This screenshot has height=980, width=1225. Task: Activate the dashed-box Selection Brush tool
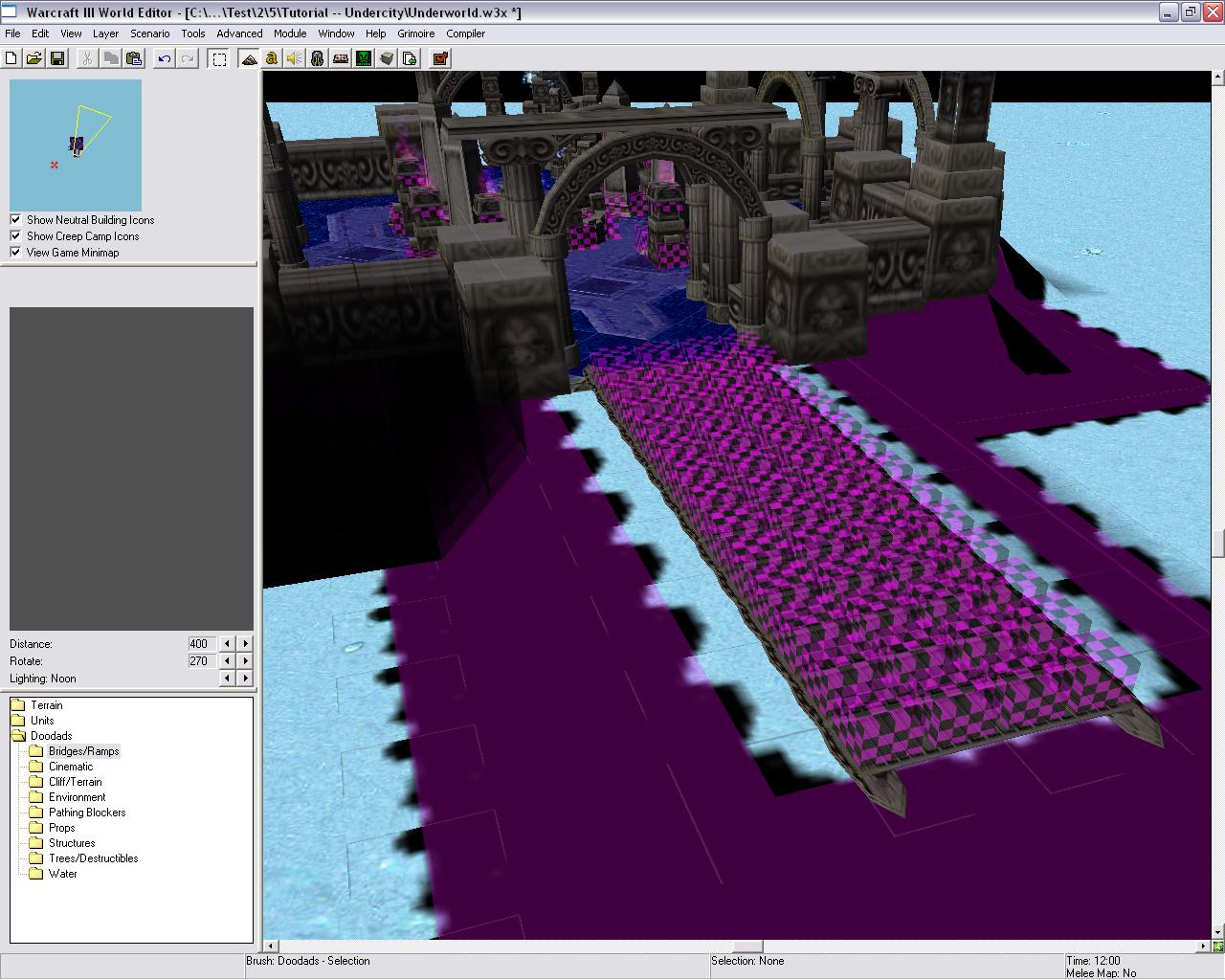click(219, 58)
